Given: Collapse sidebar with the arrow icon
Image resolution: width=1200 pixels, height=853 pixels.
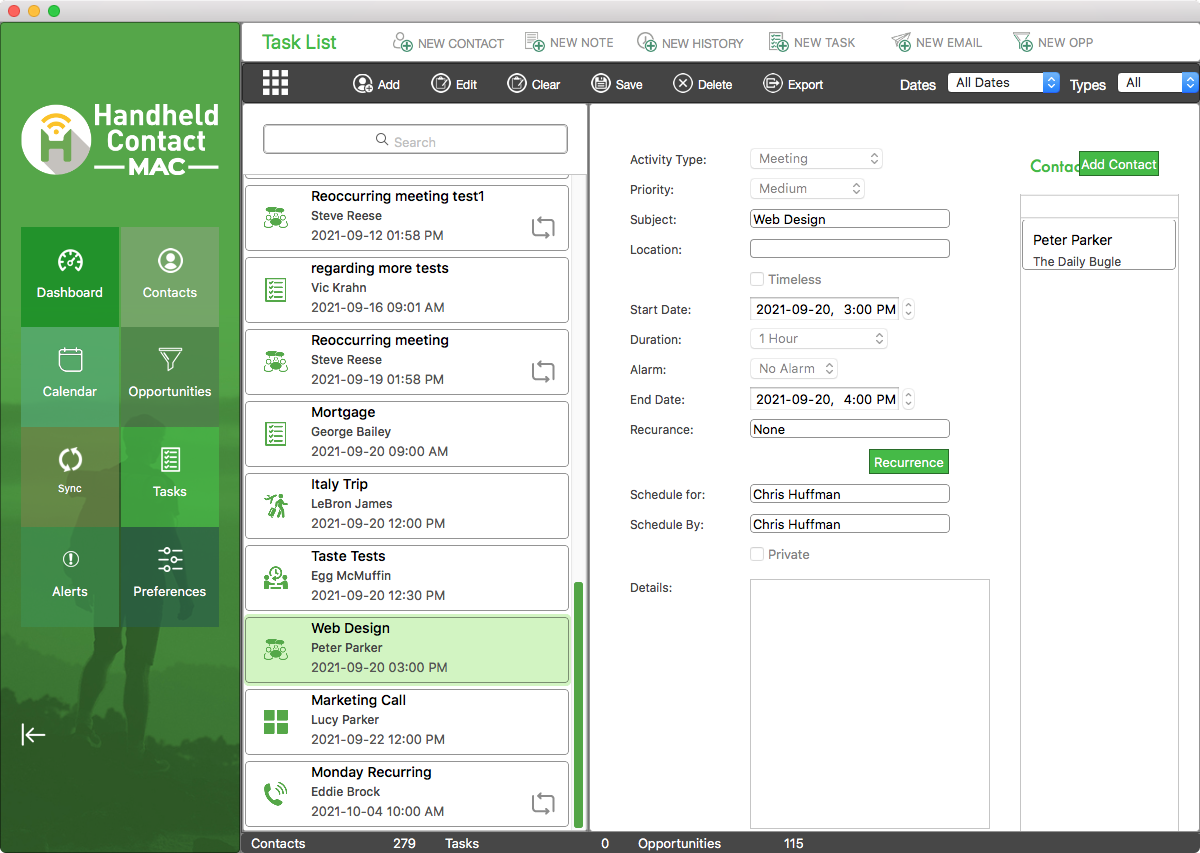Looking at the screenshot, I should point(34,735).
